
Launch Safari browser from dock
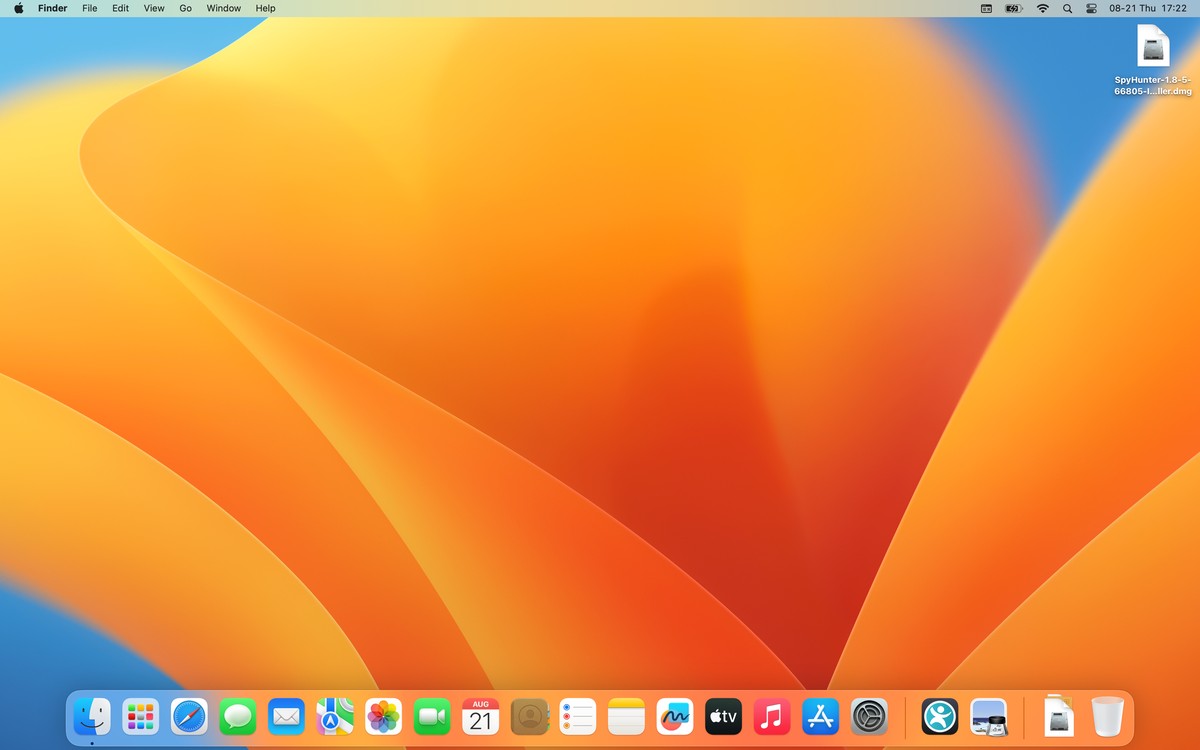click(189, 717)
